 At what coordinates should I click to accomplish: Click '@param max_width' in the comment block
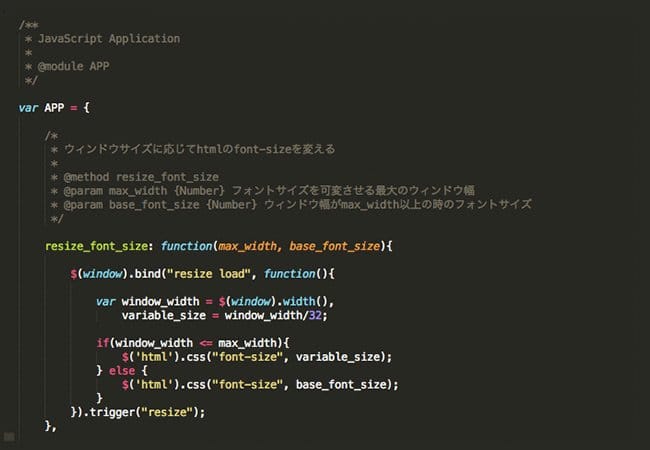pyautogui.click(x=115, y=191)
